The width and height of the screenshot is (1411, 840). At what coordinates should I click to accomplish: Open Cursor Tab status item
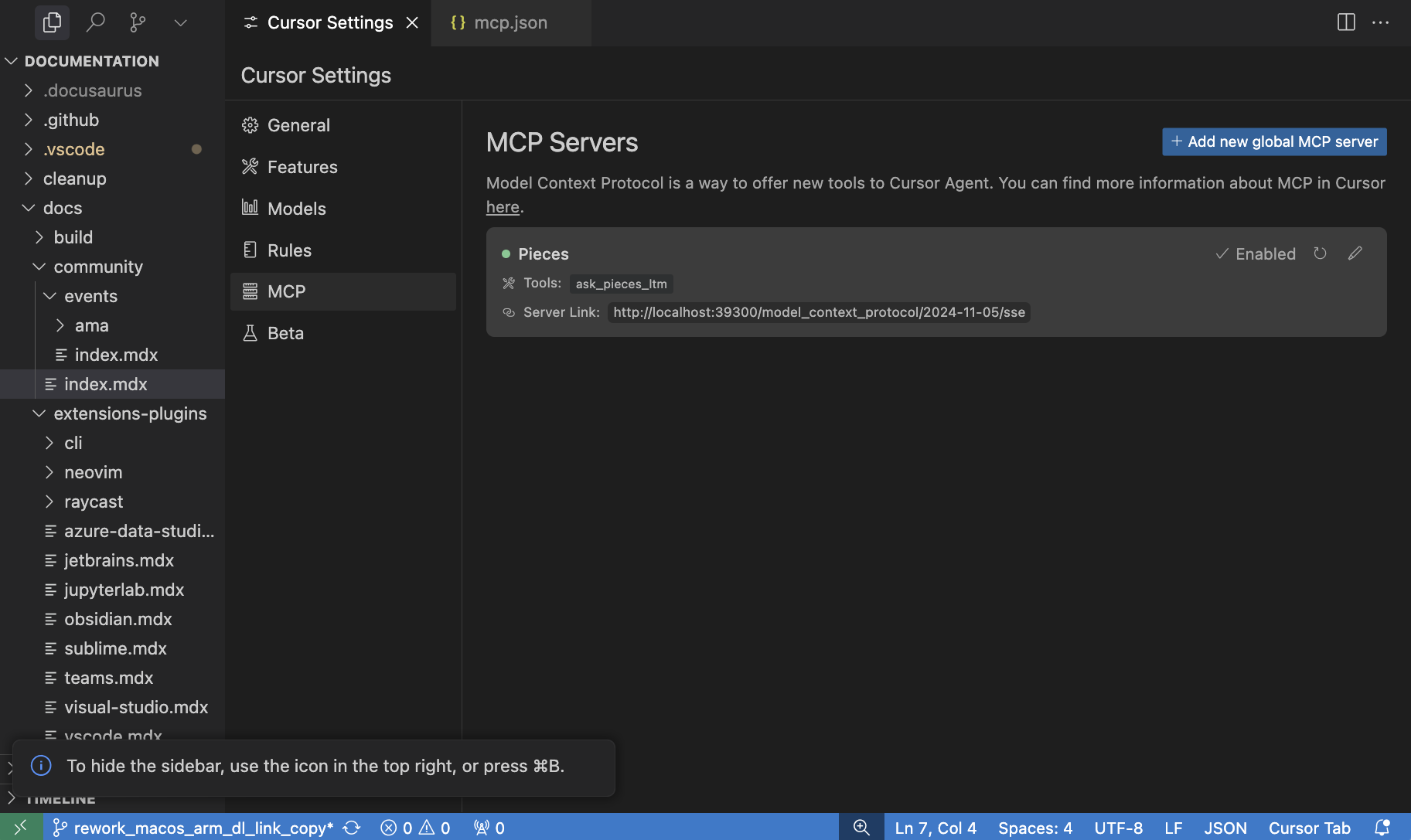pos(1310,828)
